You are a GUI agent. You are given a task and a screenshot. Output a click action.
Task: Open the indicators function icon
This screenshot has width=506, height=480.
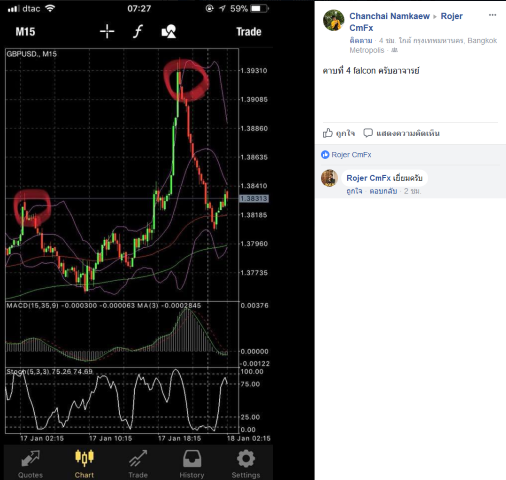[138, 32]
